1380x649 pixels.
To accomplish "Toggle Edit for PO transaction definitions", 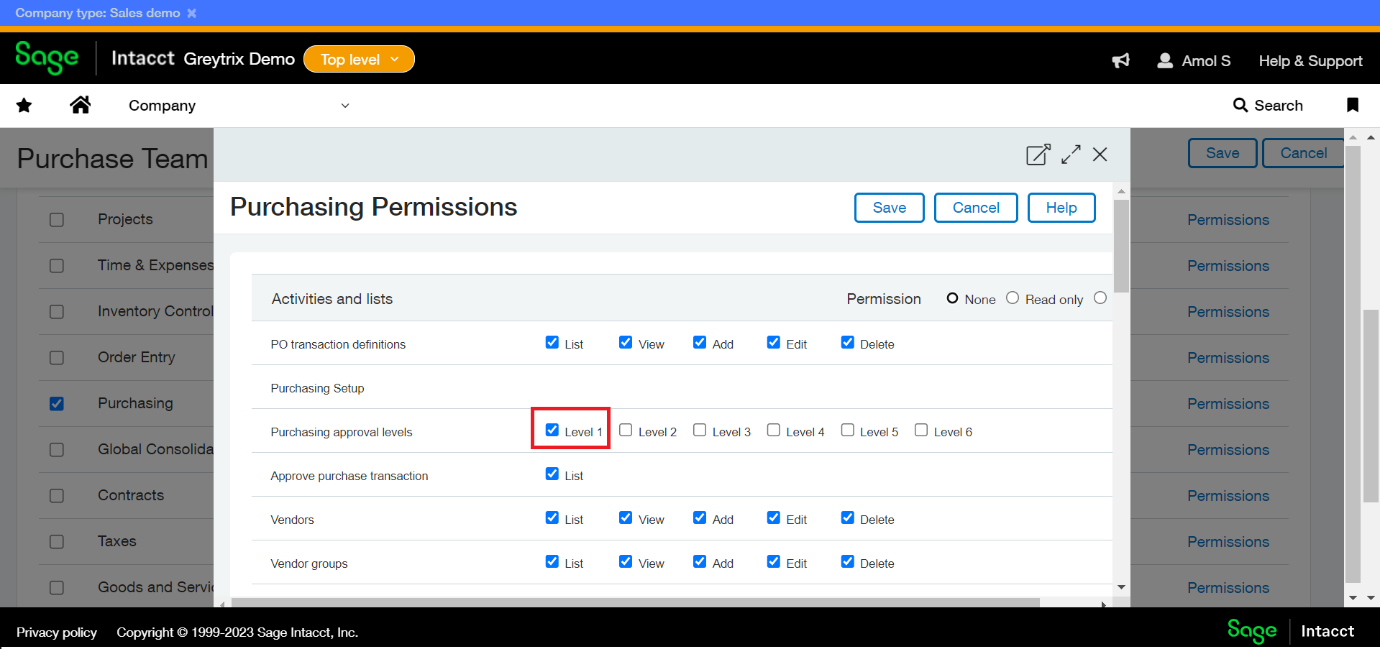I will 773,342.
